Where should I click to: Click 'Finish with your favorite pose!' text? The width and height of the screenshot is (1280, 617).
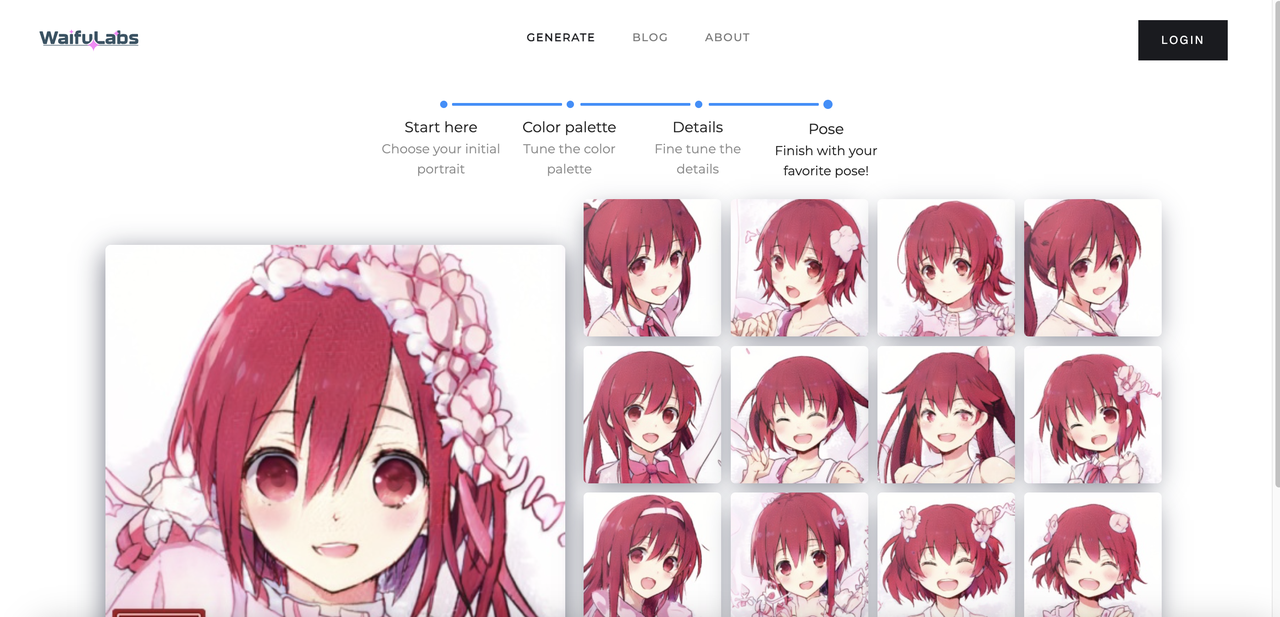pos(826,161)
